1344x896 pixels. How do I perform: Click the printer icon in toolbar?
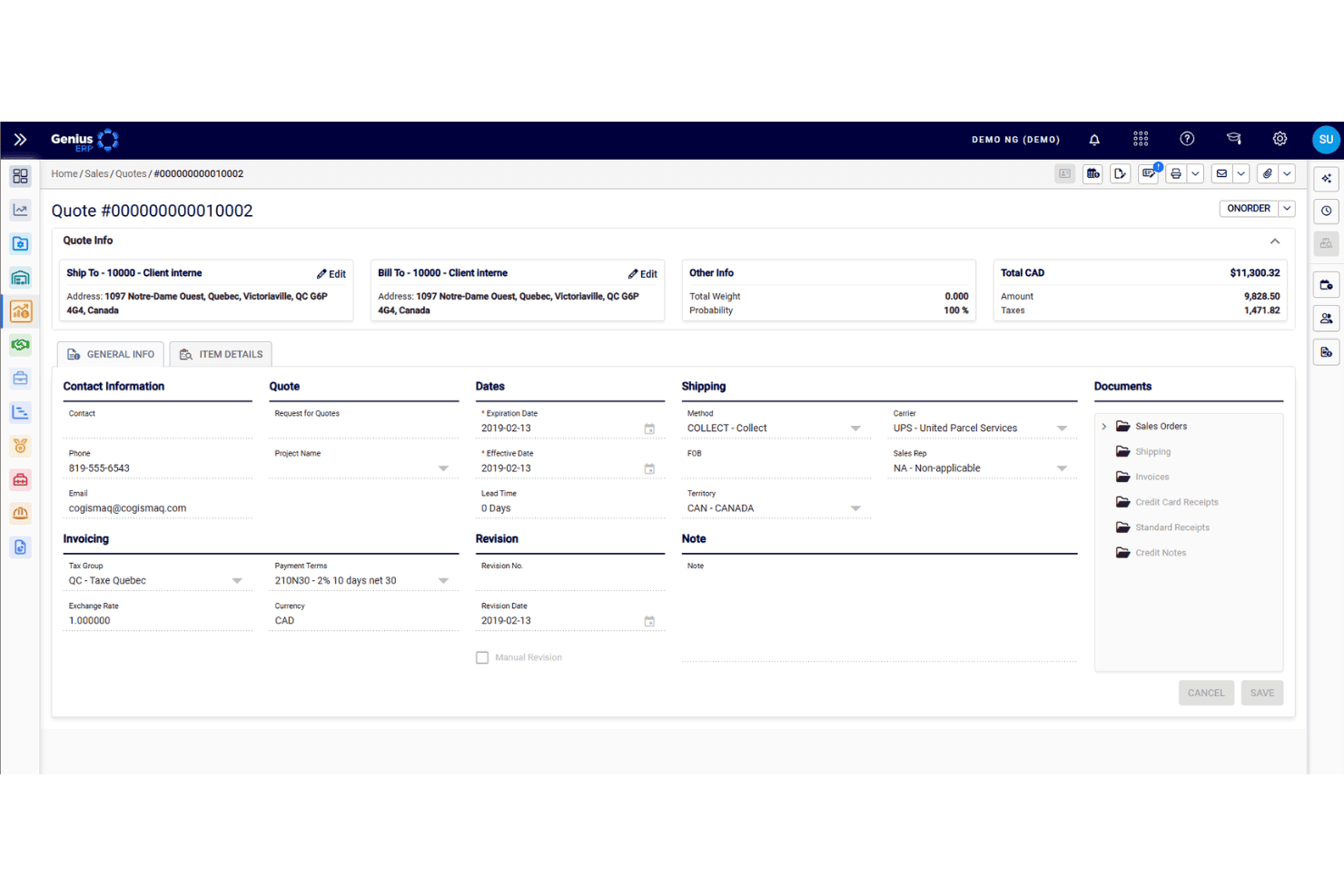pos(1176,174)
